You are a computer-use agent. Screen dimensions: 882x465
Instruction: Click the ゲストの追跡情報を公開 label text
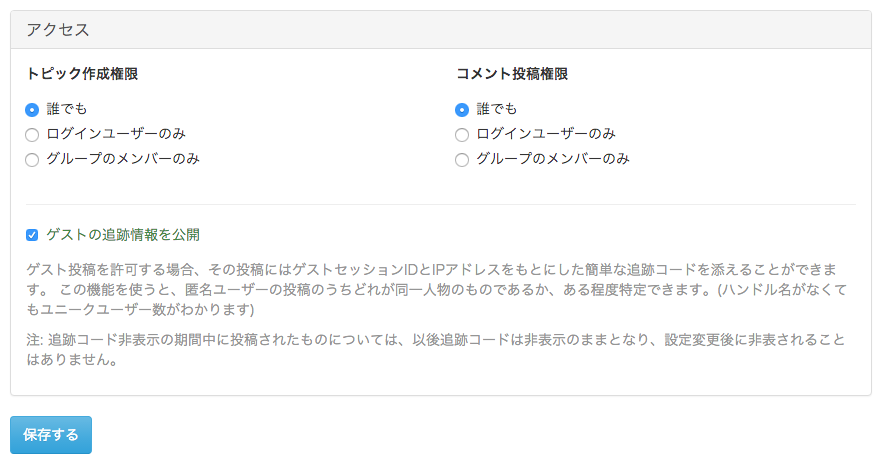[123, 235]
